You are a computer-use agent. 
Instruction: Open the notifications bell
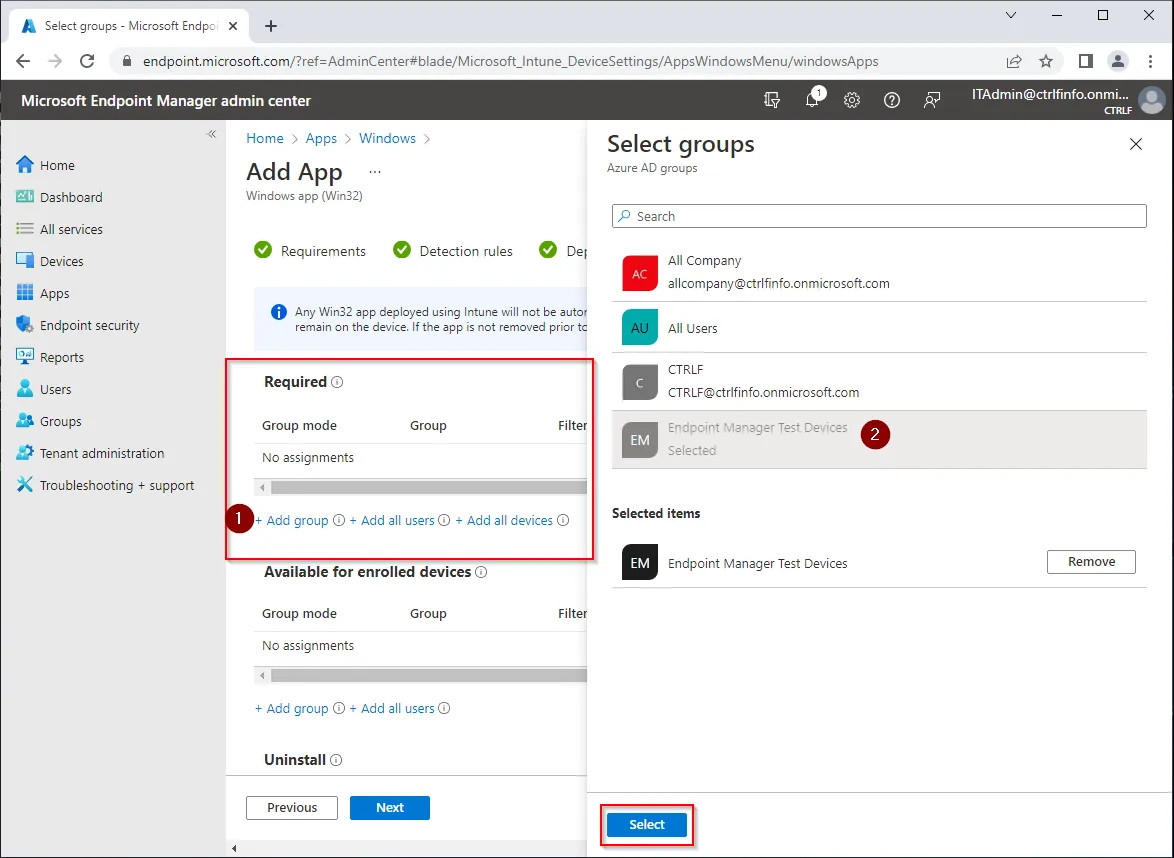pyautogui.click(x=812, y=100)
